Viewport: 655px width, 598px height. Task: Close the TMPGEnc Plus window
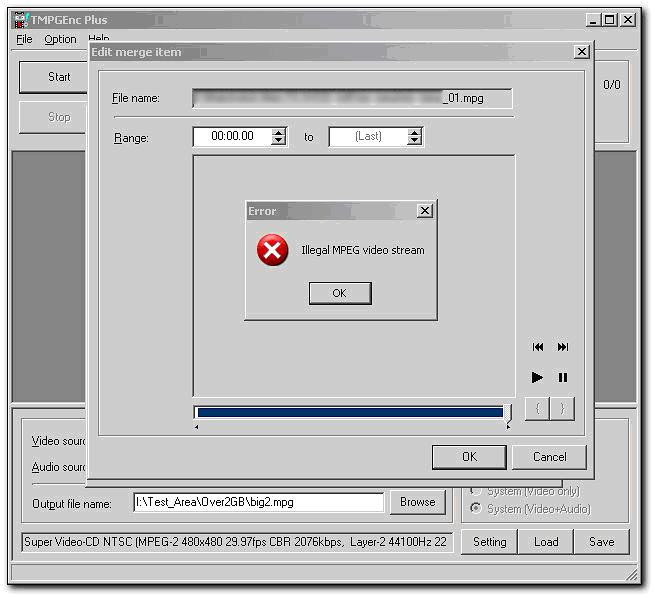click(x=628, y=20)
